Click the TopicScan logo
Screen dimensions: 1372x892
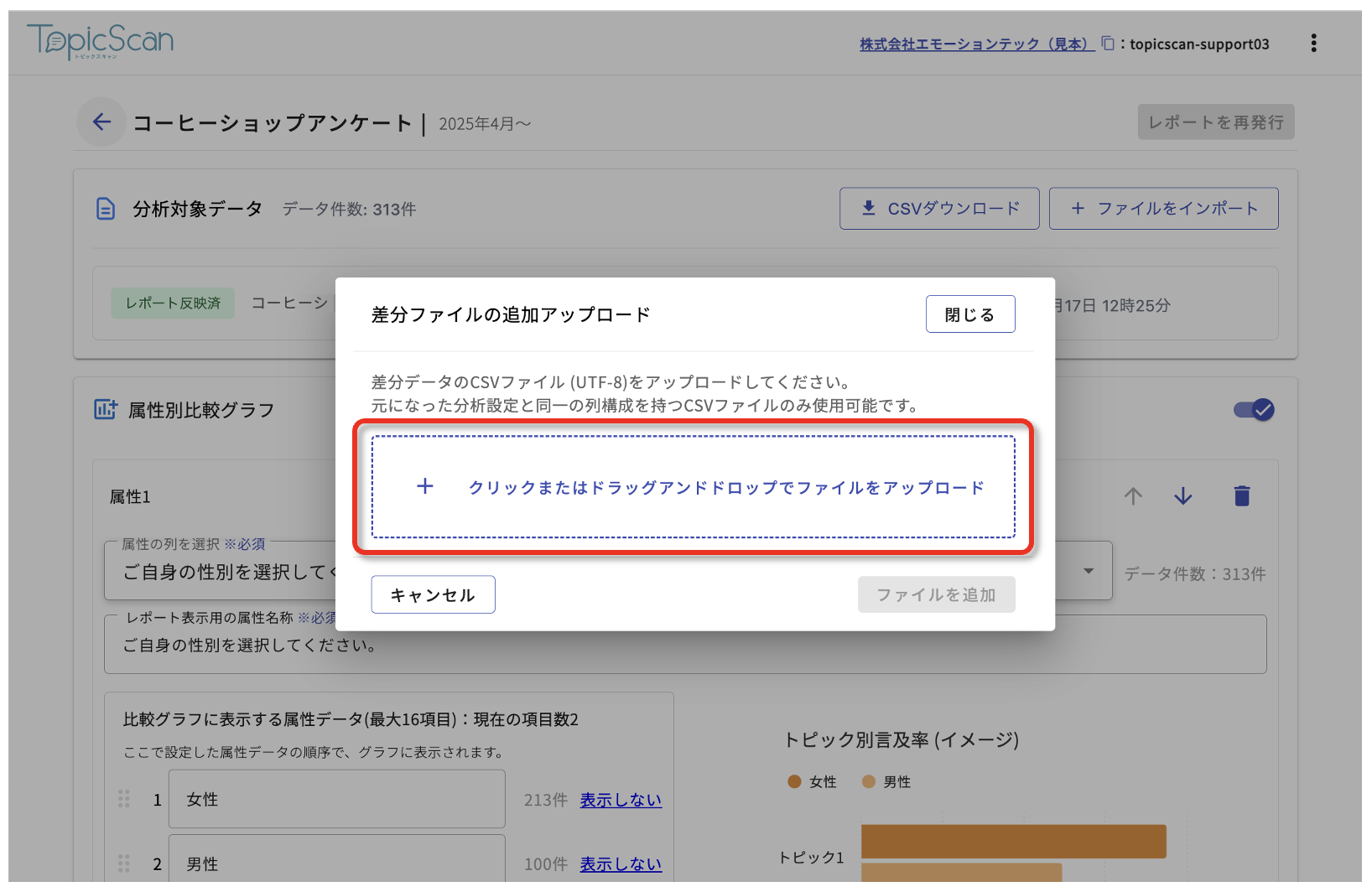click(101, 41)
